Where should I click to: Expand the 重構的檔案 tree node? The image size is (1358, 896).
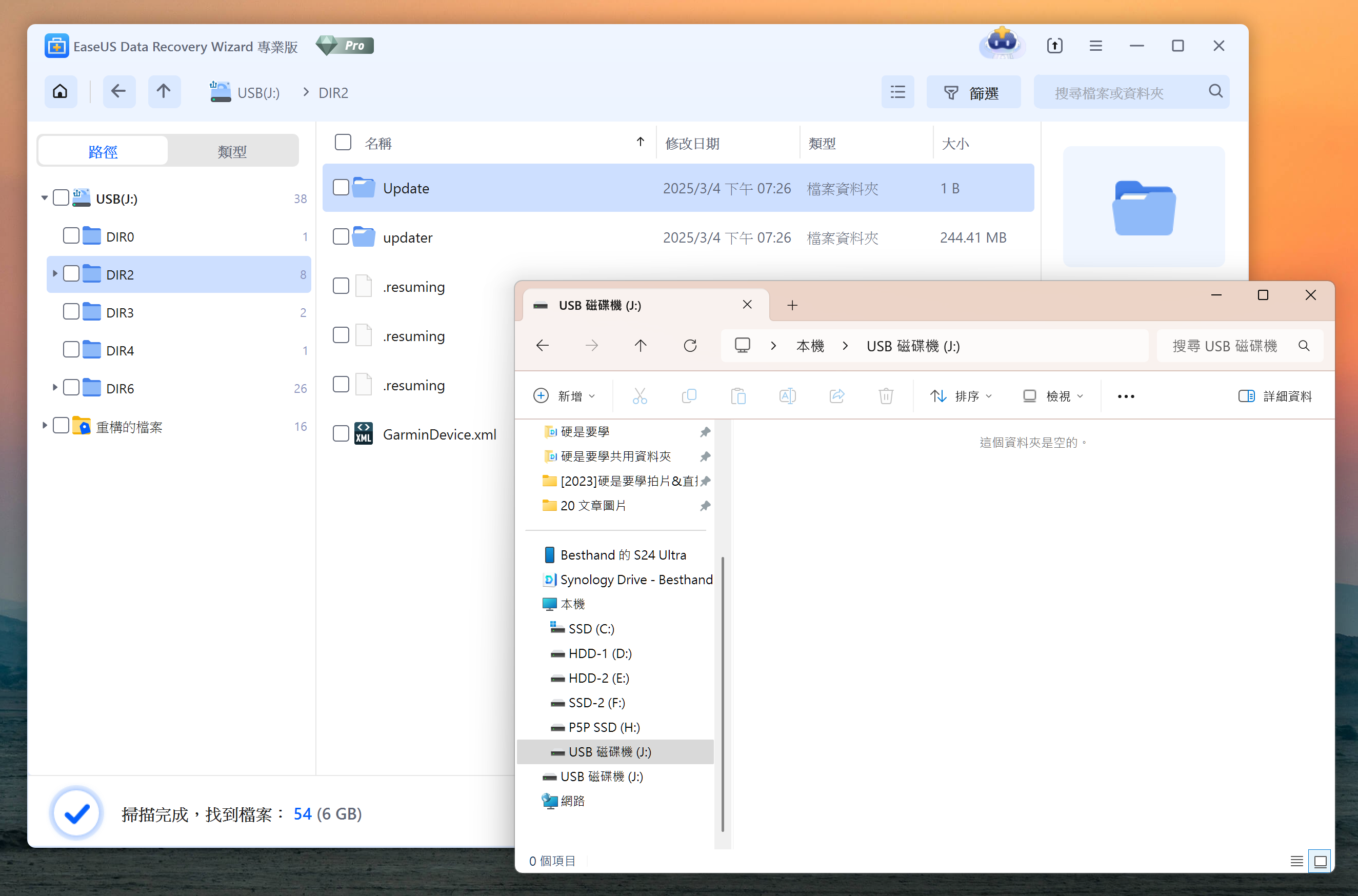[x=45, y=426]
